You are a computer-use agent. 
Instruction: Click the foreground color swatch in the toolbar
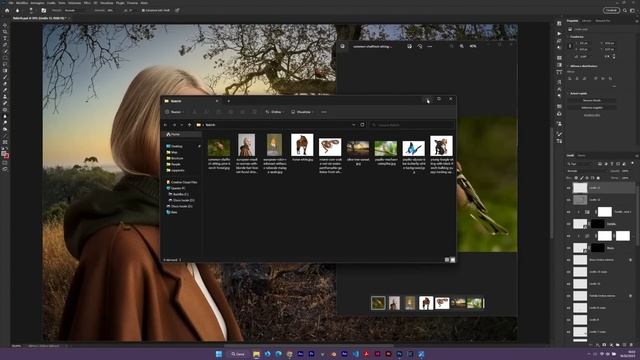(x=4, y=153)
